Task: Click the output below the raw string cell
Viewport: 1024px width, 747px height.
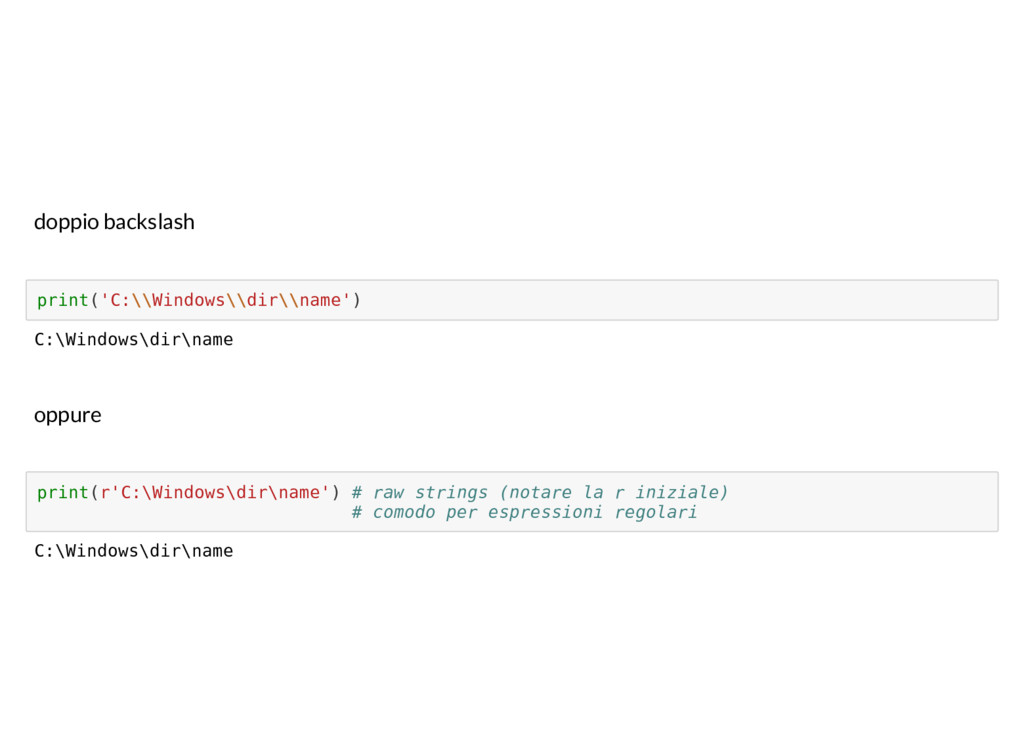Action: tap(134, 551)
